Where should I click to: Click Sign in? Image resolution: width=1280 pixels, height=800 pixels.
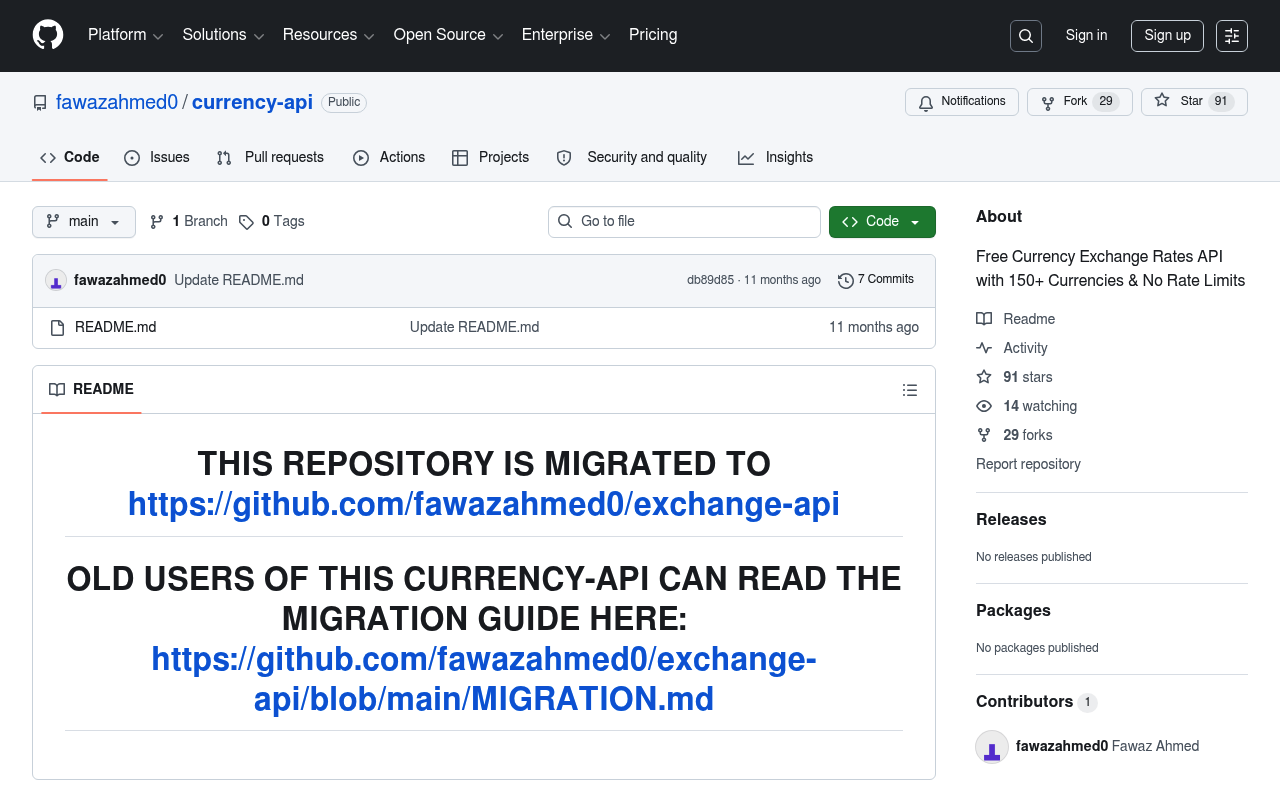click(1086, 36)
